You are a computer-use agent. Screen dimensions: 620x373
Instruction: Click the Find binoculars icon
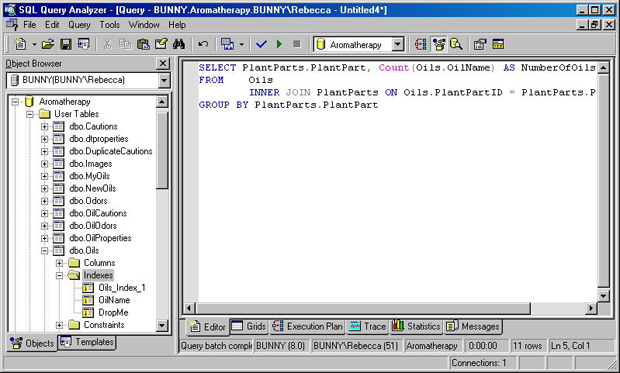click(x=179, y=44)
